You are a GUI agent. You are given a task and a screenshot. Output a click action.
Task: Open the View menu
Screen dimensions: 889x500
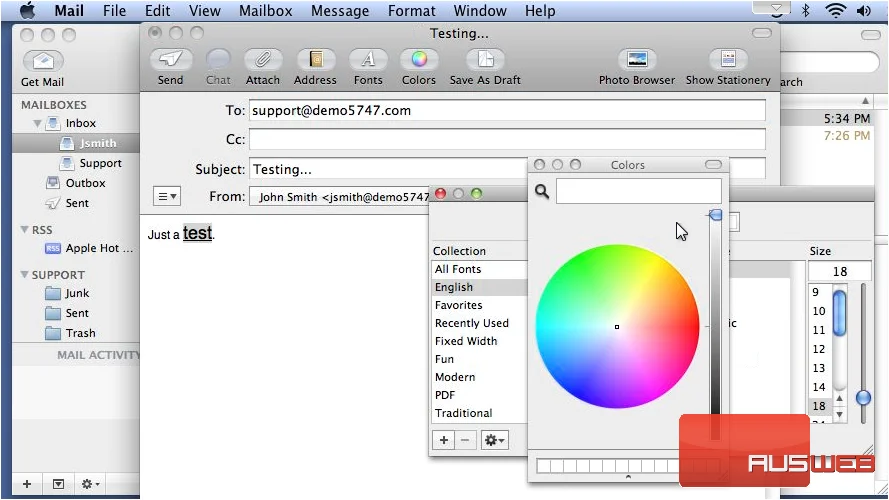pyautogui.click(x=205, y=11)
